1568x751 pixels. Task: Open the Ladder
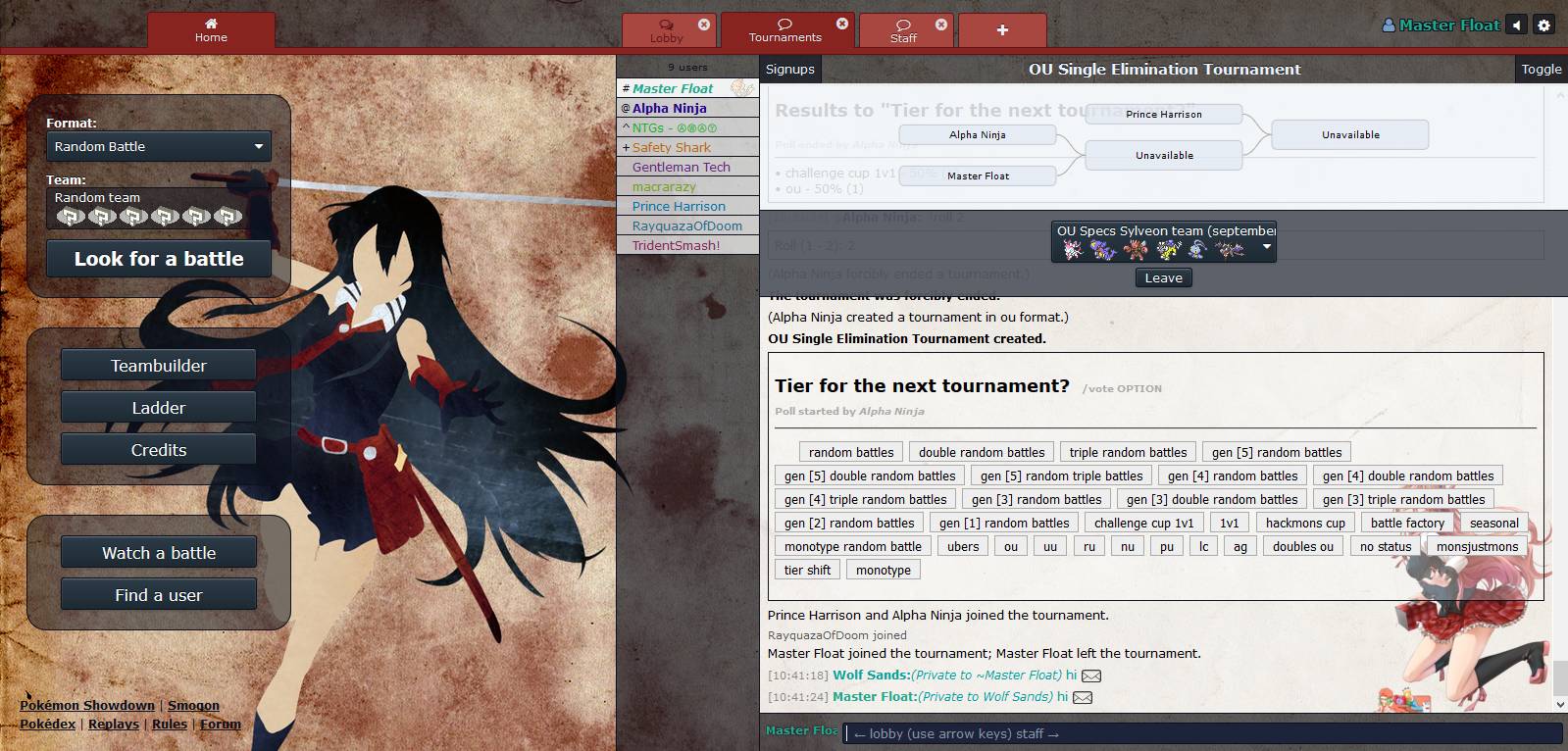coord(159,408)
